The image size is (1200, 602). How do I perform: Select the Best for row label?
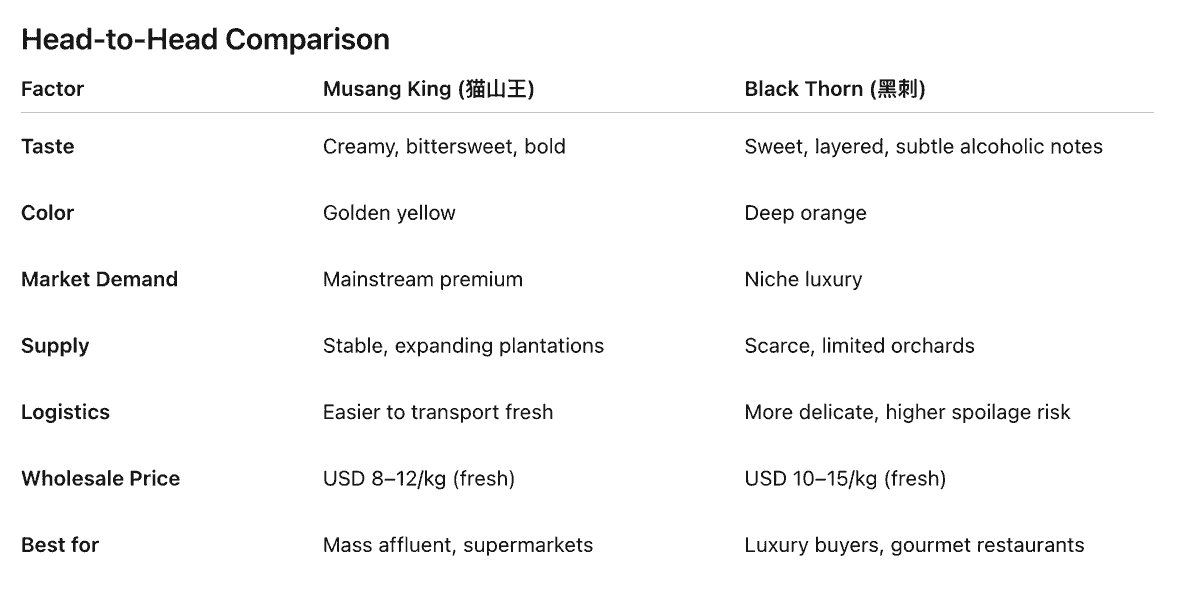click(x=60, y=545)
